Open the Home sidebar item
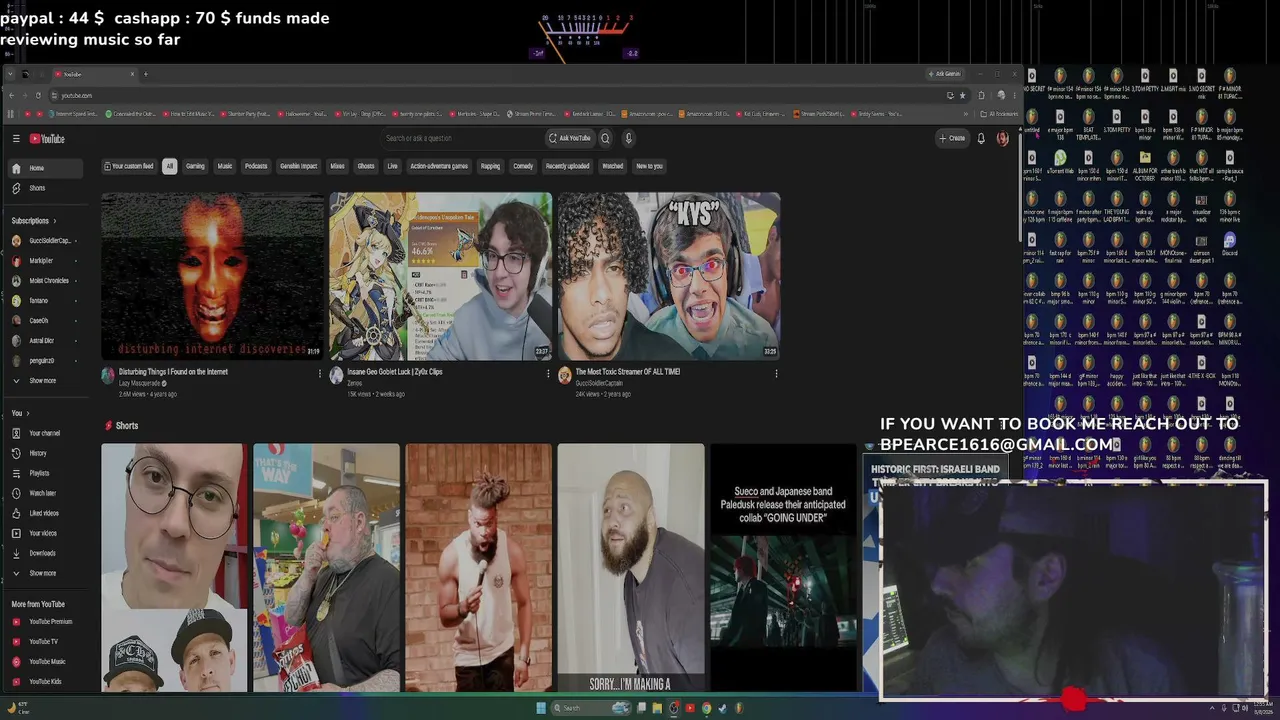The image size is (1280, 720). click(46, 168)
